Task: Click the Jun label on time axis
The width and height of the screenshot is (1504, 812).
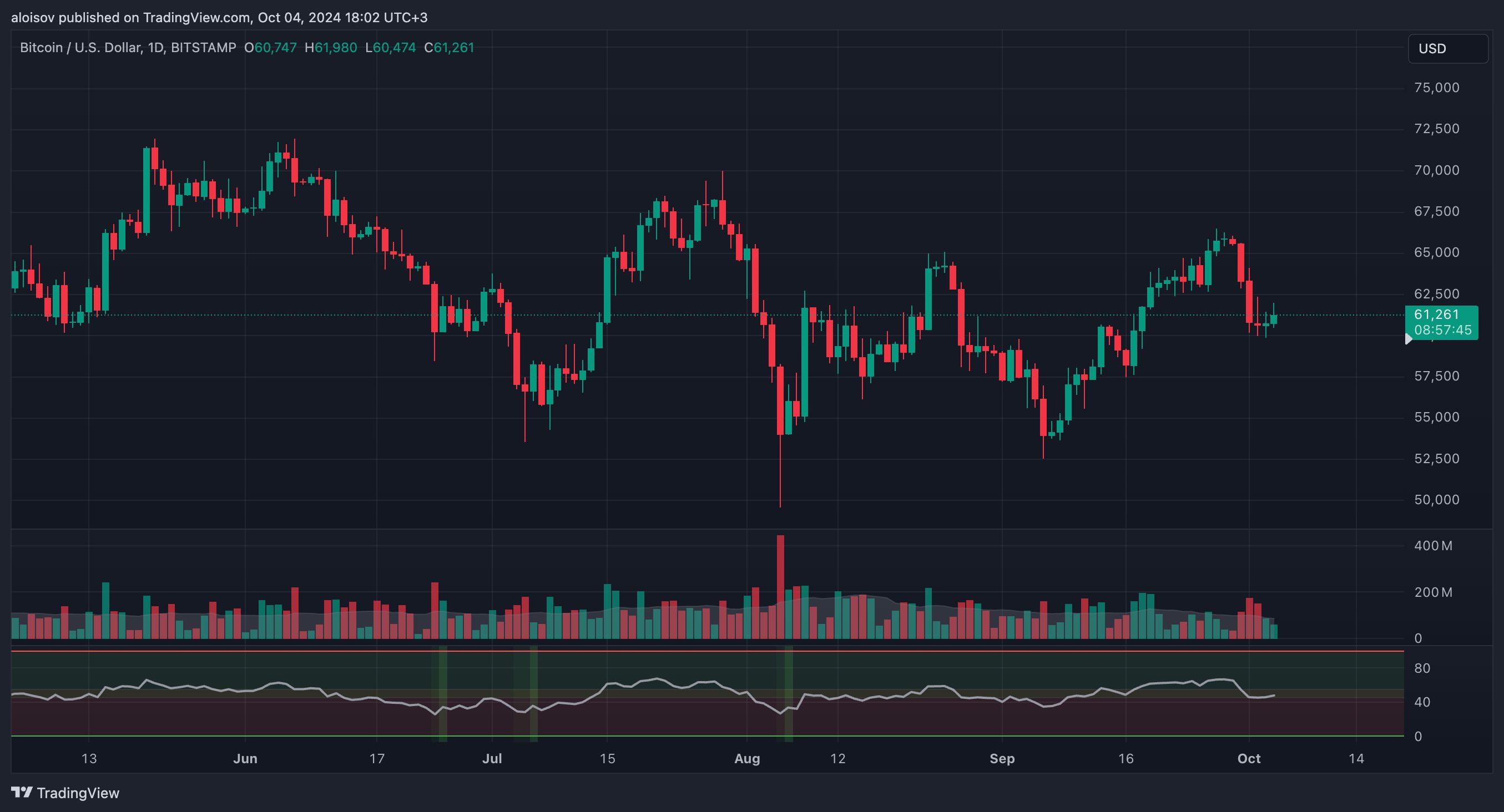Action: (245, 758)
